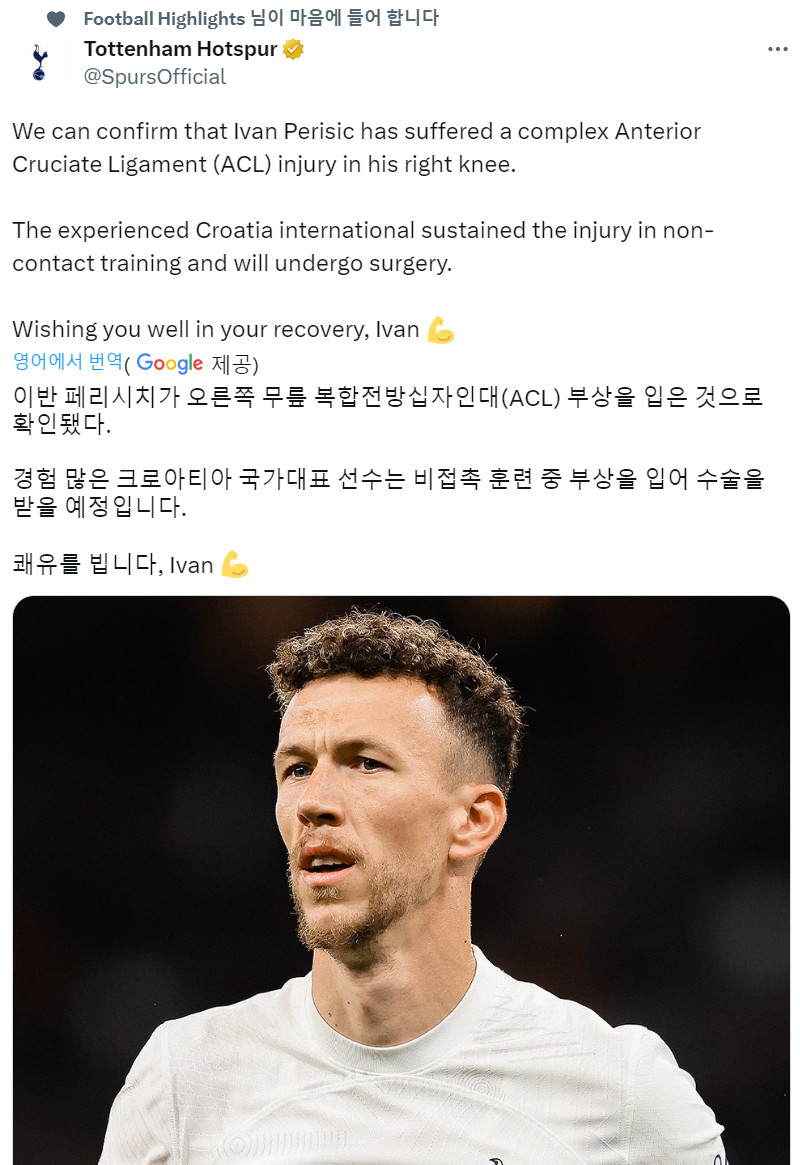
Task: Click the gold verified badge
Action: click(x=293, y=49)
